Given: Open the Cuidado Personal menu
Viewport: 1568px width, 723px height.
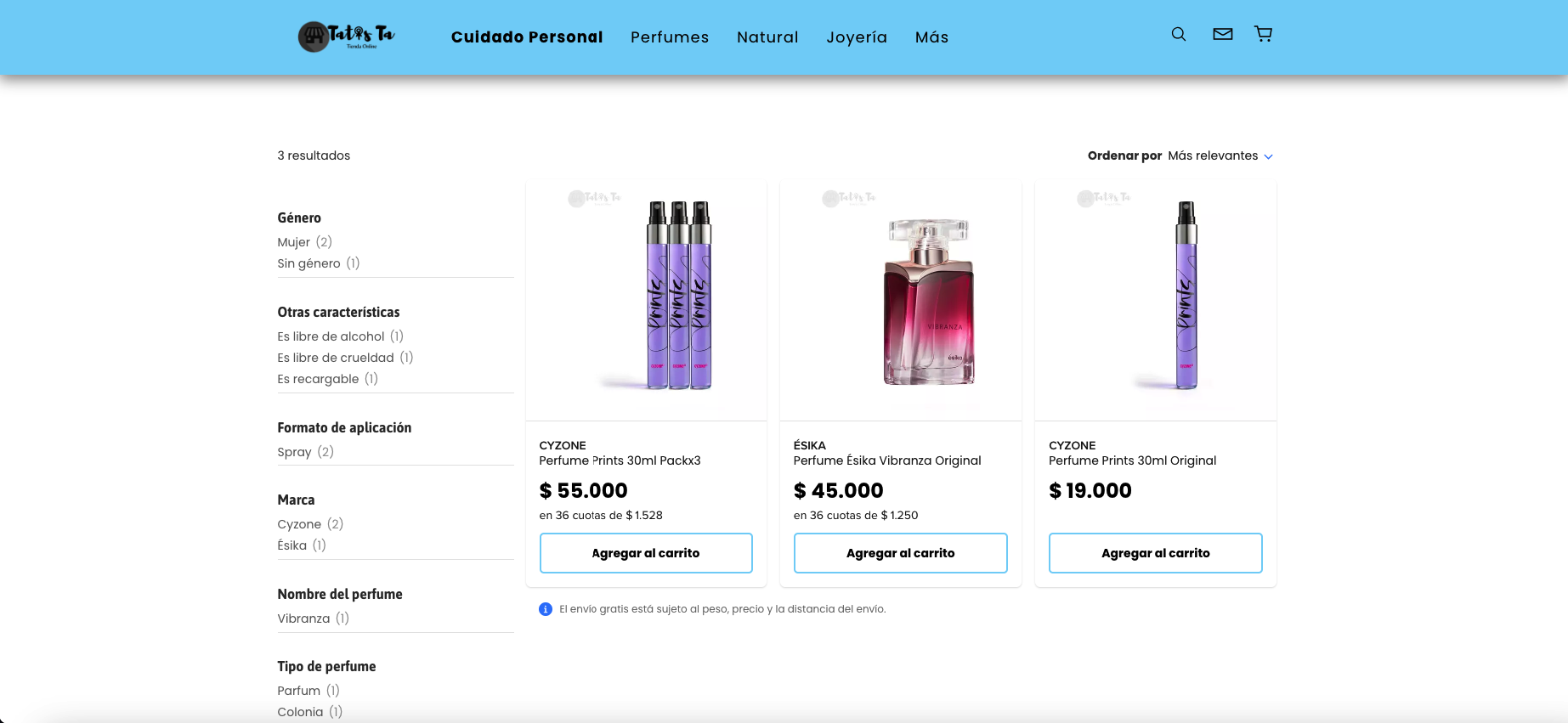Looking at the screenshot, I should 527,37.
